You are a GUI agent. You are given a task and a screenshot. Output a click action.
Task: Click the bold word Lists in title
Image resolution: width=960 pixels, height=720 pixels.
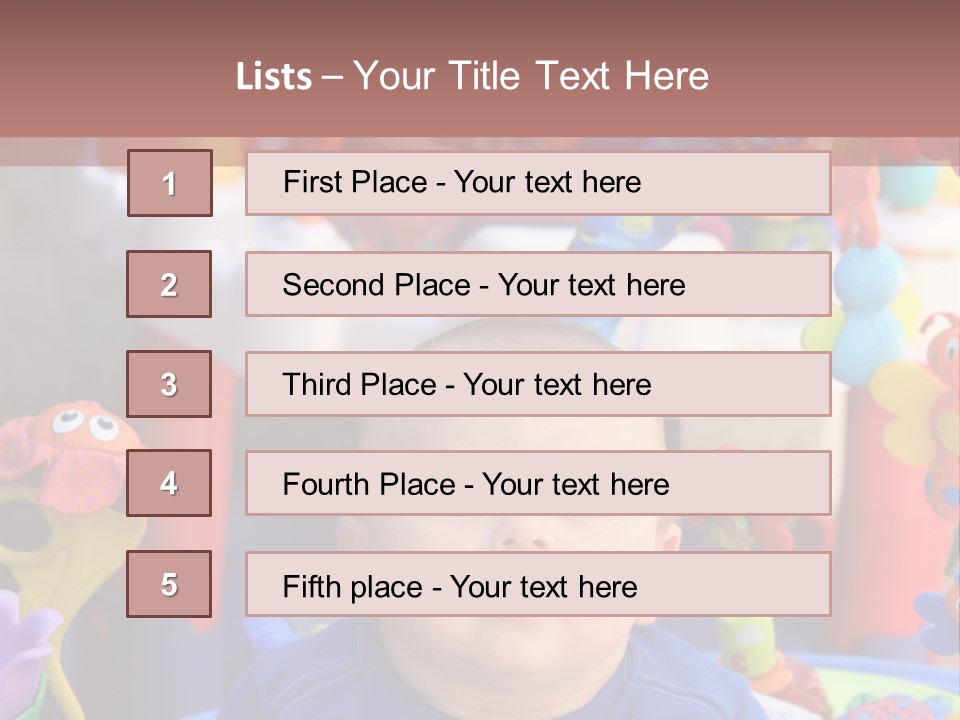(x=274, y=77)
